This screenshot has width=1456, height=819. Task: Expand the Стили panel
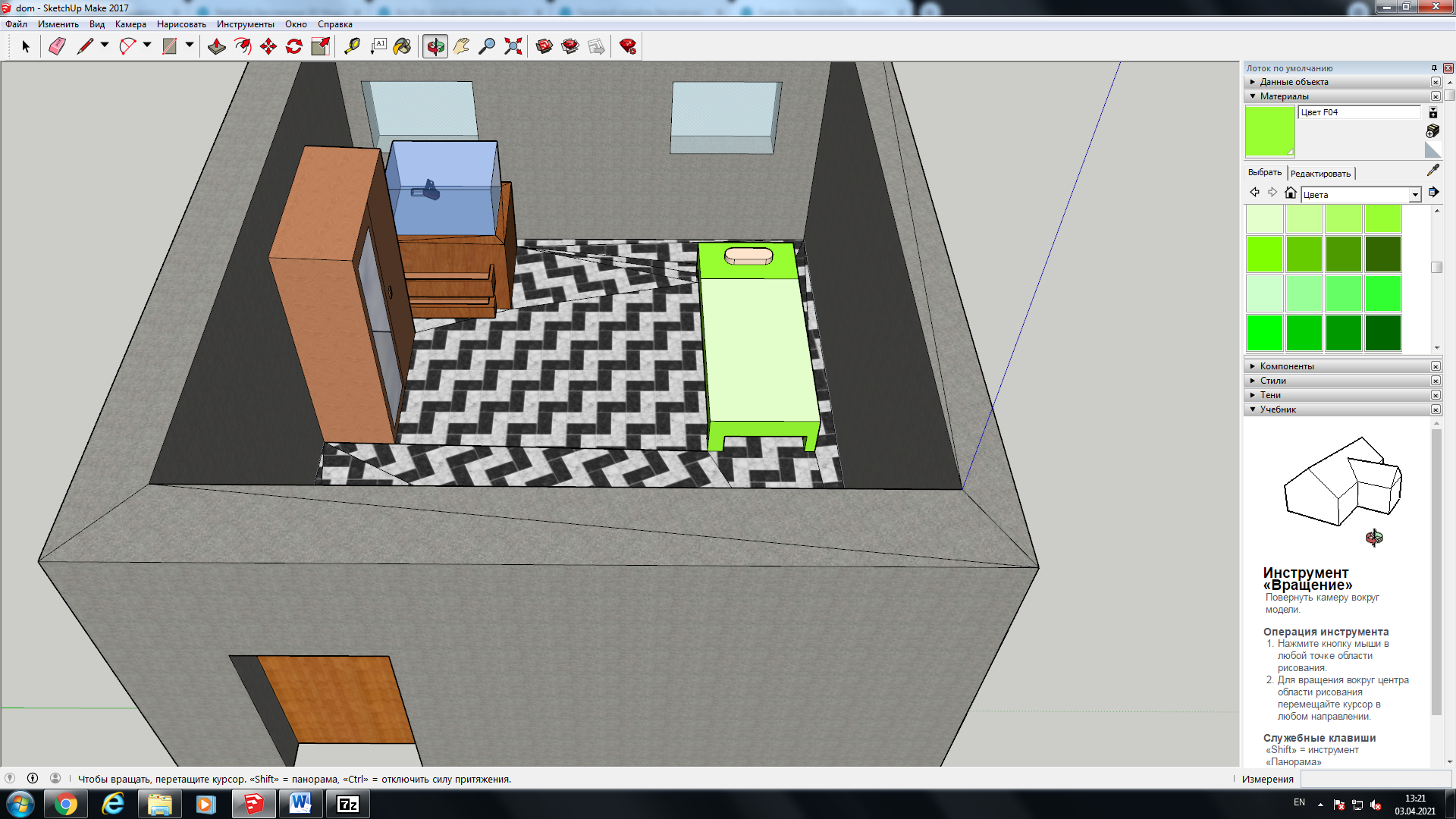1341,381
